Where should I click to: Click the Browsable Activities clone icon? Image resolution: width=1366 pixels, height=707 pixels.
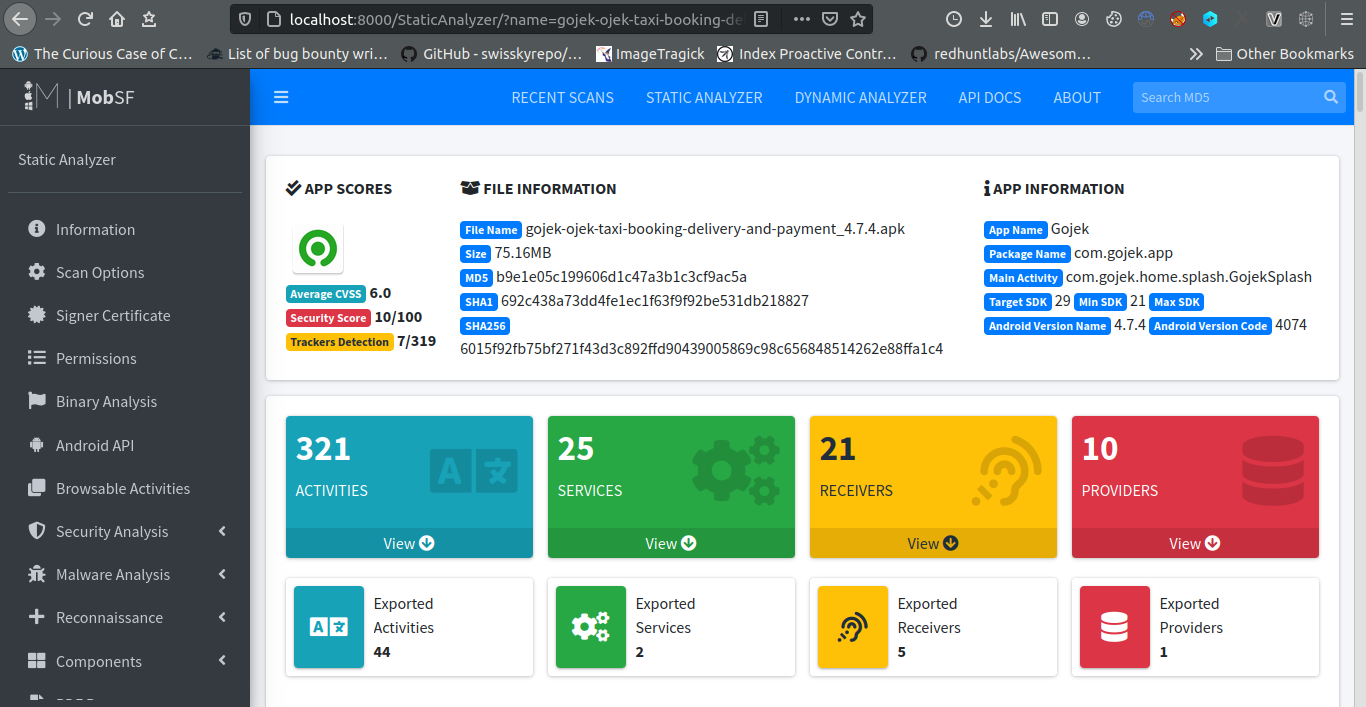click(x=37, y=488)
